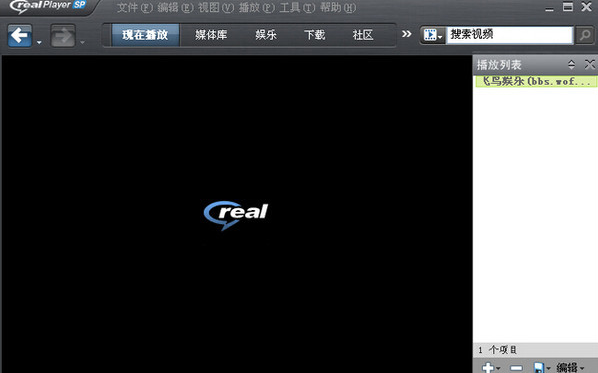Image resolution: width=598 pixels, height=373 pixels.
Task: Go back with the blue arrow
Action: pyautogui.click(x=19, y=36)
